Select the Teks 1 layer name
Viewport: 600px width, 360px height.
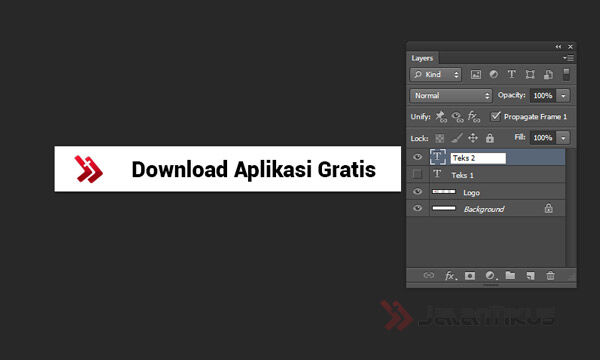point(462,175)
